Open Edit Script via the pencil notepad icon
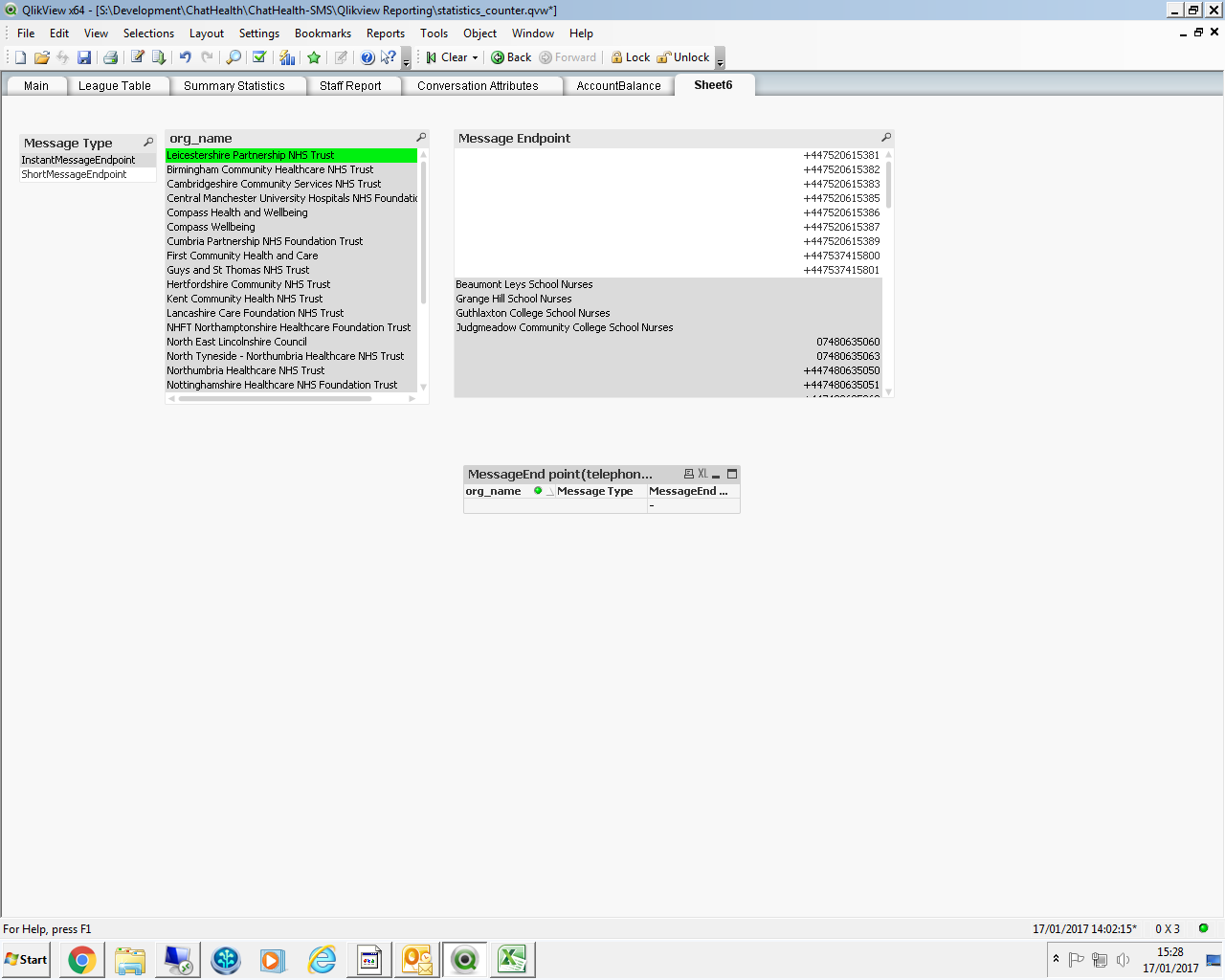The image size is (1225, 980). coord(137,57)
